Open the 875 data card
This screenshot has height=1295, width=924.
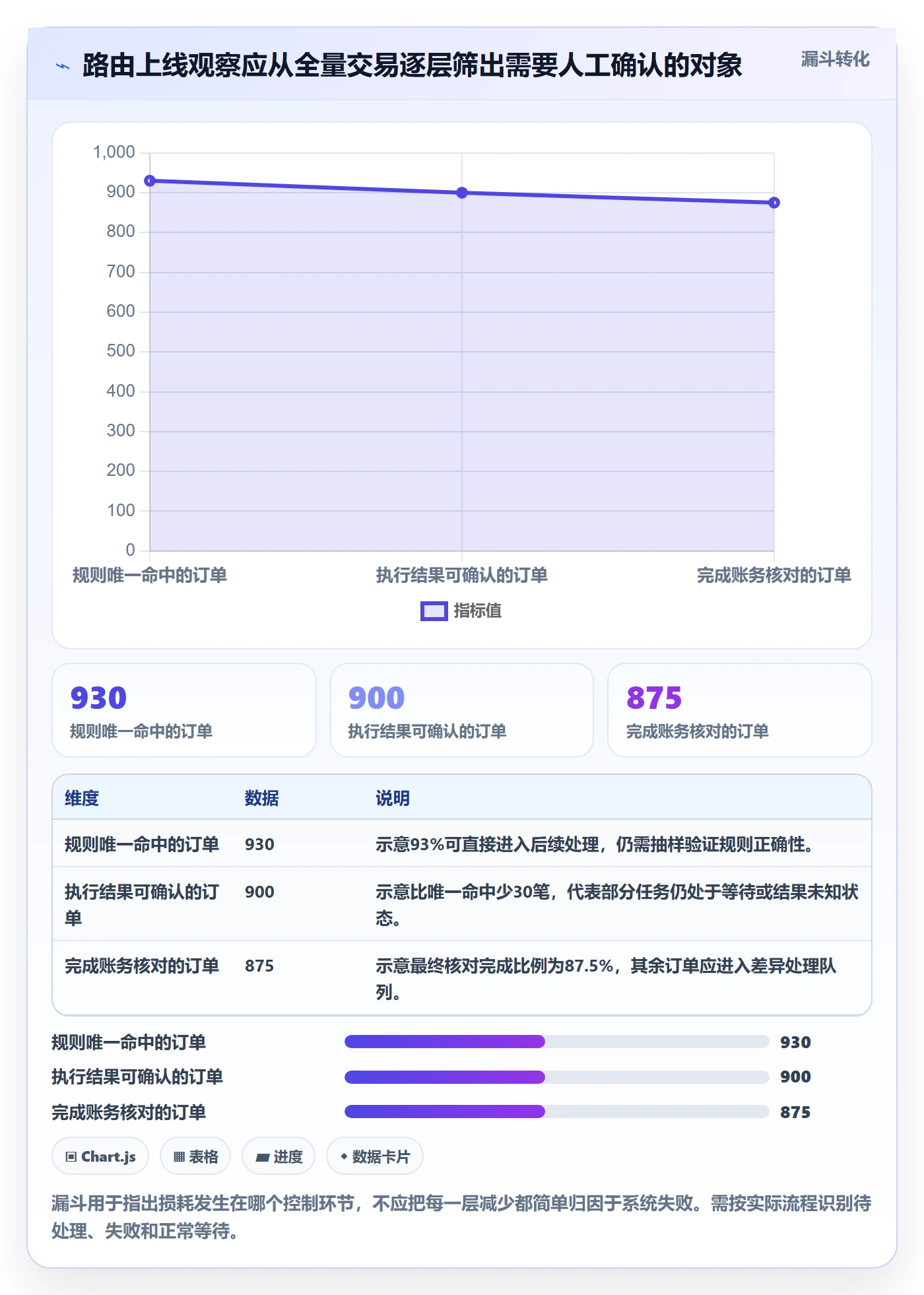click(740, 710)
